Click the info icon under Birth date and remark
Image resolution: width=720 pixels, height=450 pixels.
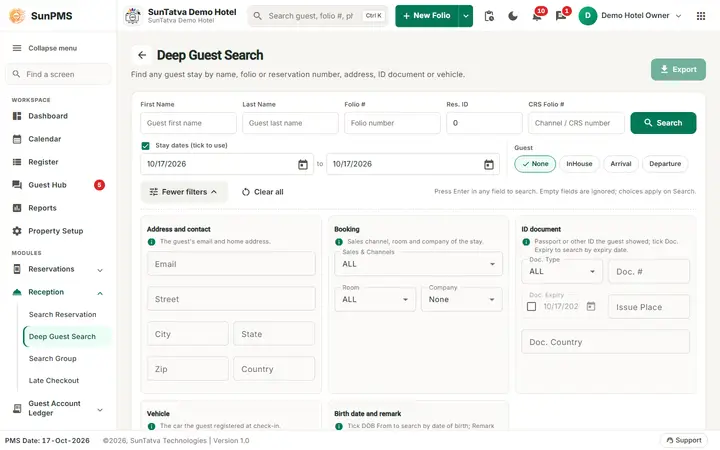tap(339, 426)
